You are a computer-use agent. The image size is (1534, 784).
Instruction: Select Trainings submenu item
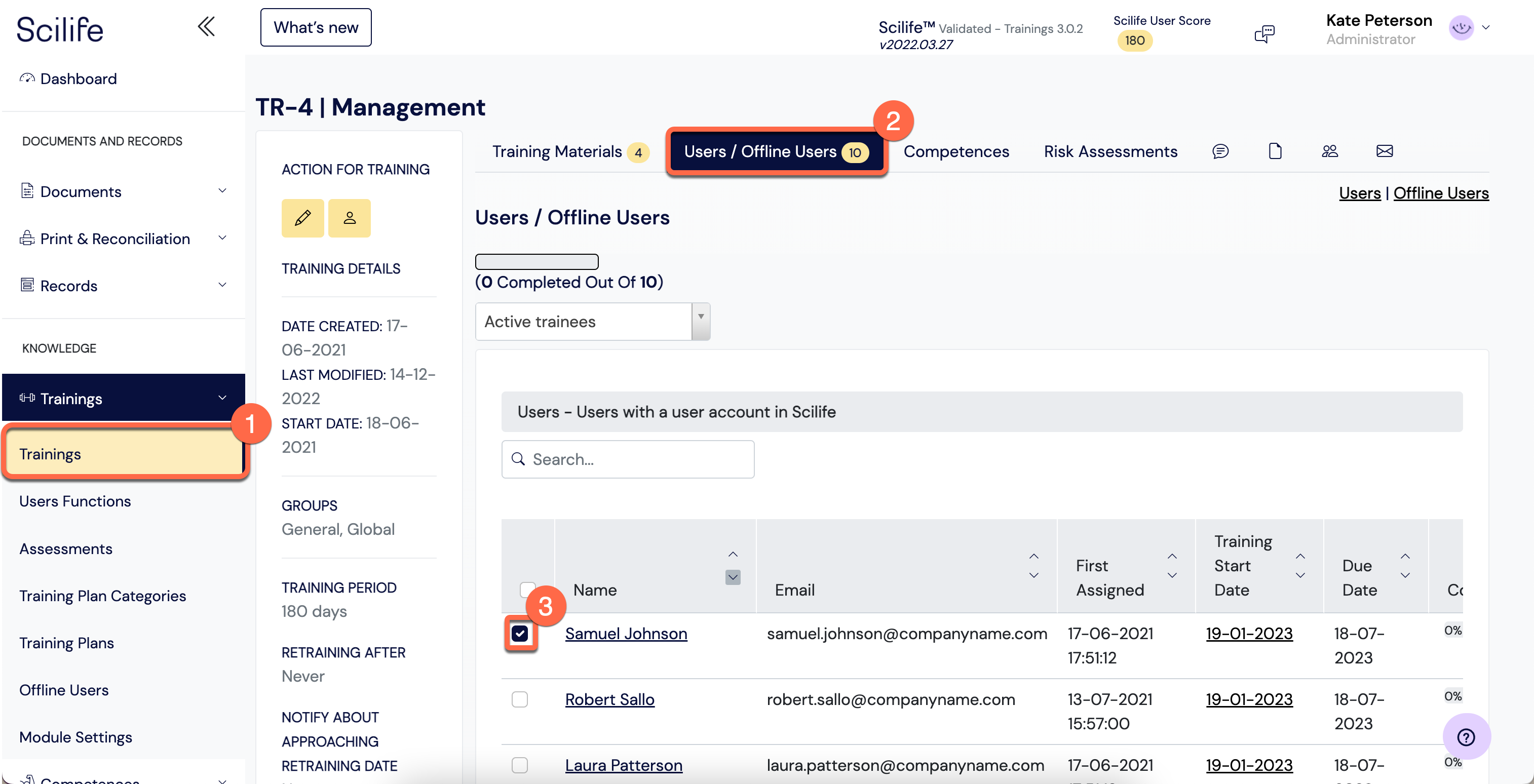click(x=124, y=454)
